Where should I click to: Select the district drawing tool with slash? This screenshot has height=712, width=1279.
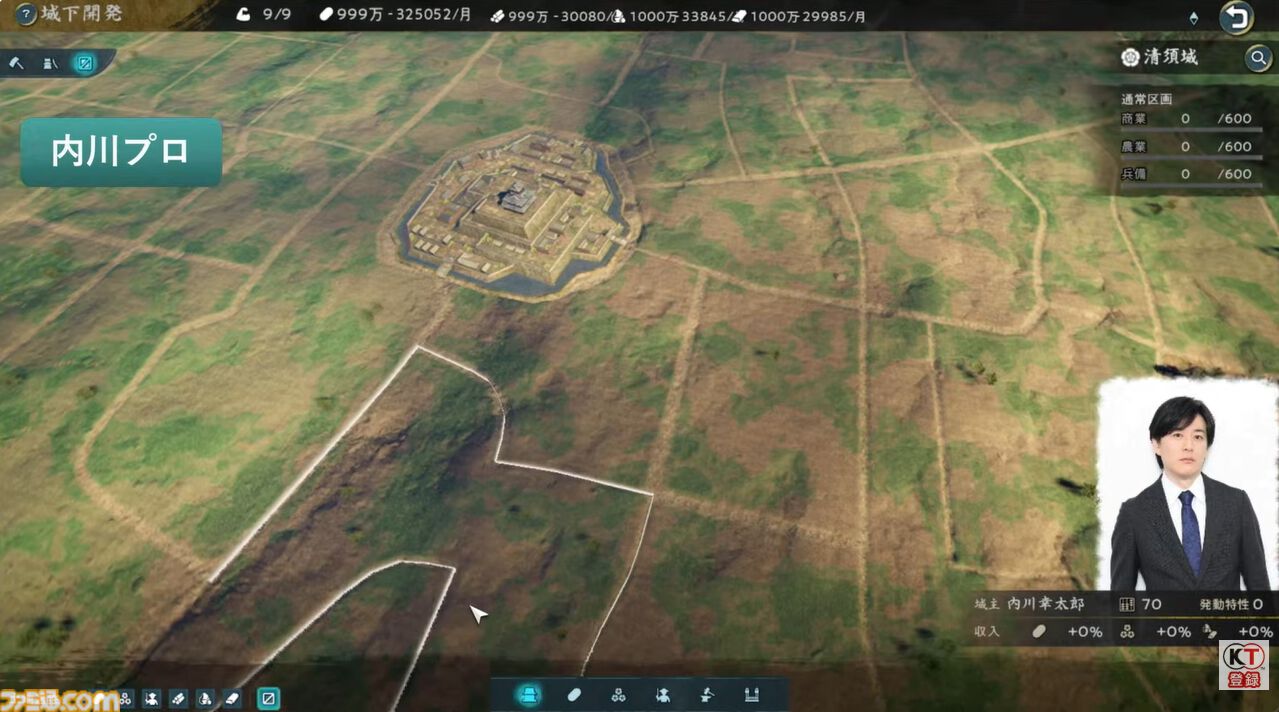50,63
